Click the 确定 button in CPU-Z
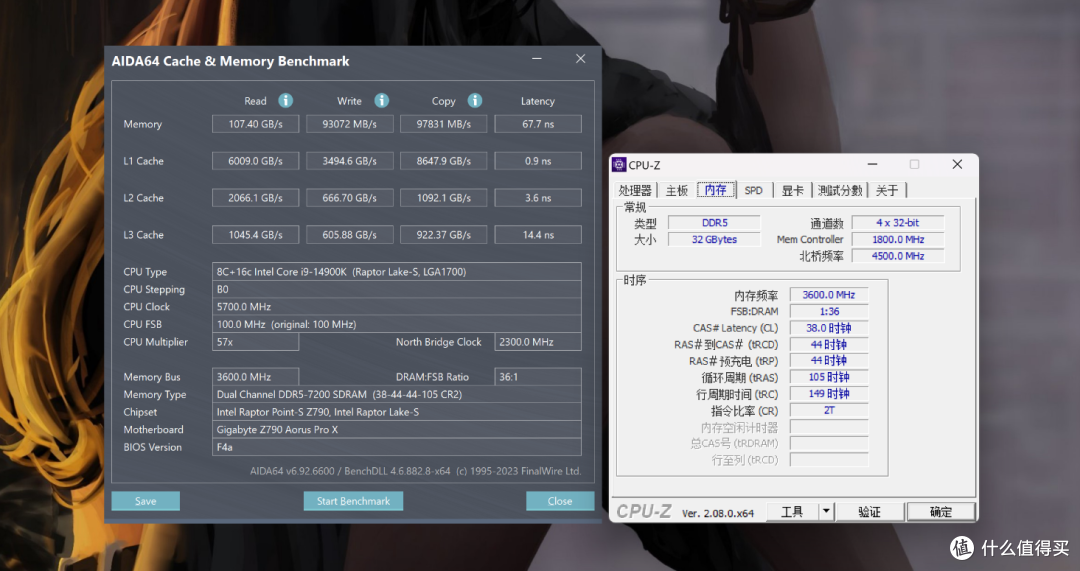This screenshot has width=1080, height=571. tap(941, 512)
